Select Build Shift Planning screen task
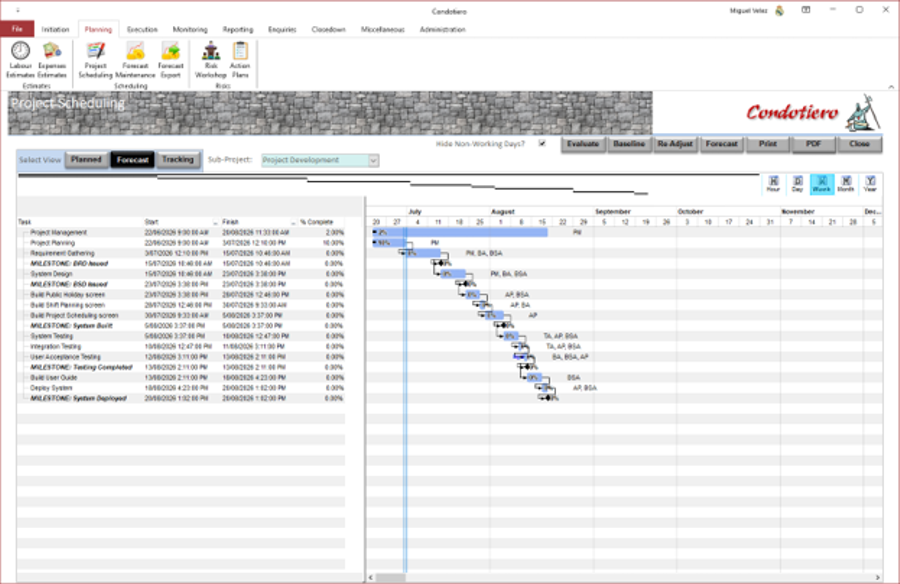900x584 pixels. [181, 305]
